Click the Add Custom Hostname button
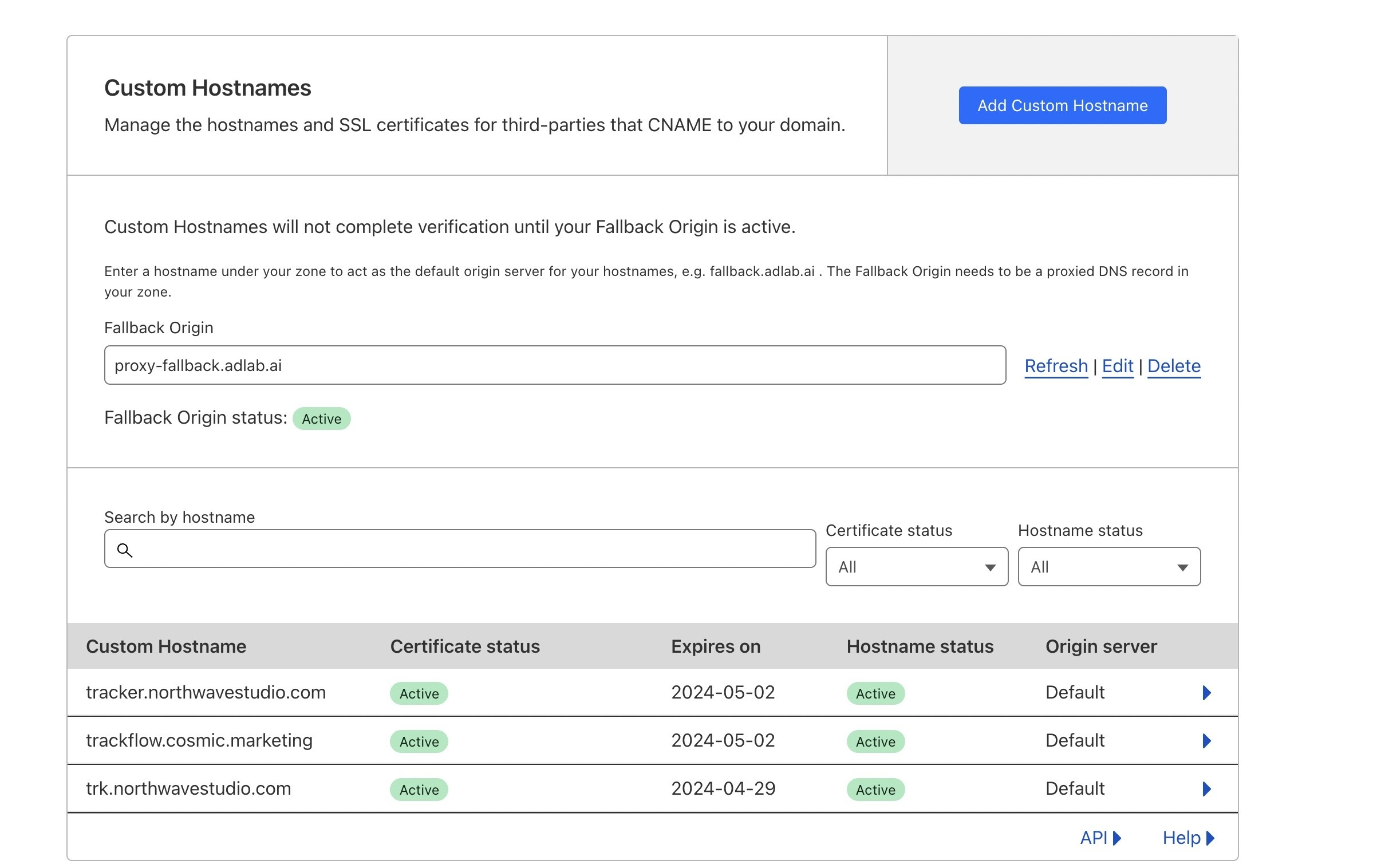Image resolution: width=1373 pixels, height=868 pixels. [x=1062, y=105]
